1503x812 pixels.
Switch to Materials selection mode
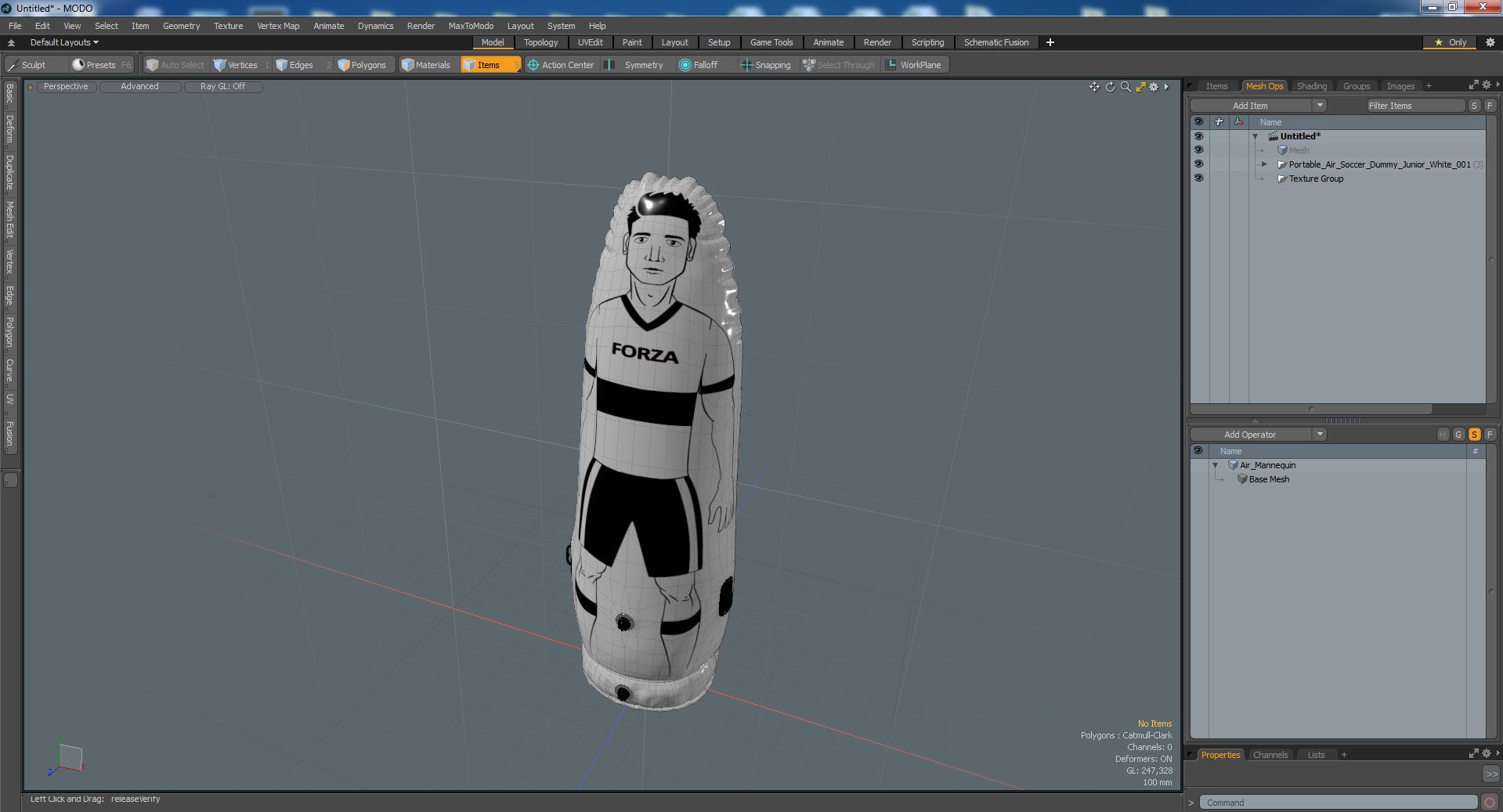[427, 65]
